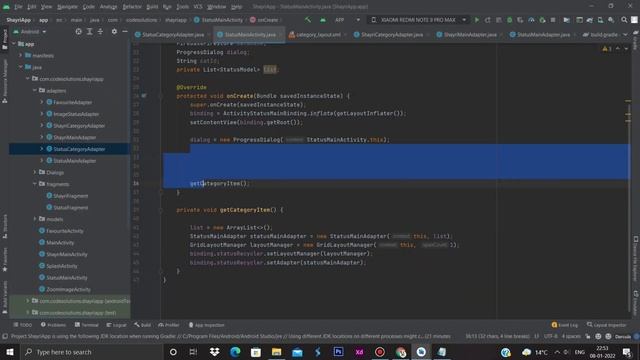Click Windows Start button
The width and height of the screenshot is (640, 360).
[10, 352]
